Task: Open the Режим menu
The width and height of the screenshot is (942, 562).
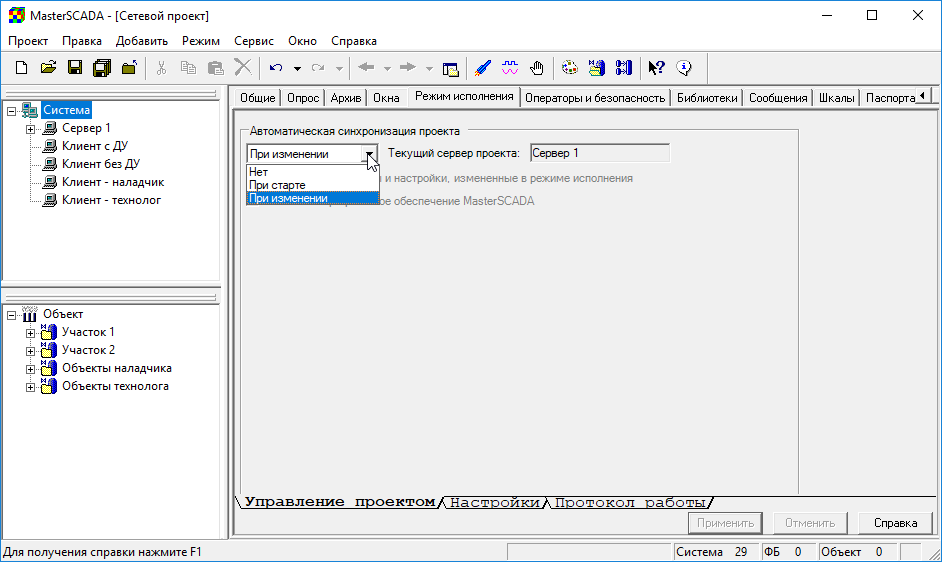Action: [x=201, y=41]
